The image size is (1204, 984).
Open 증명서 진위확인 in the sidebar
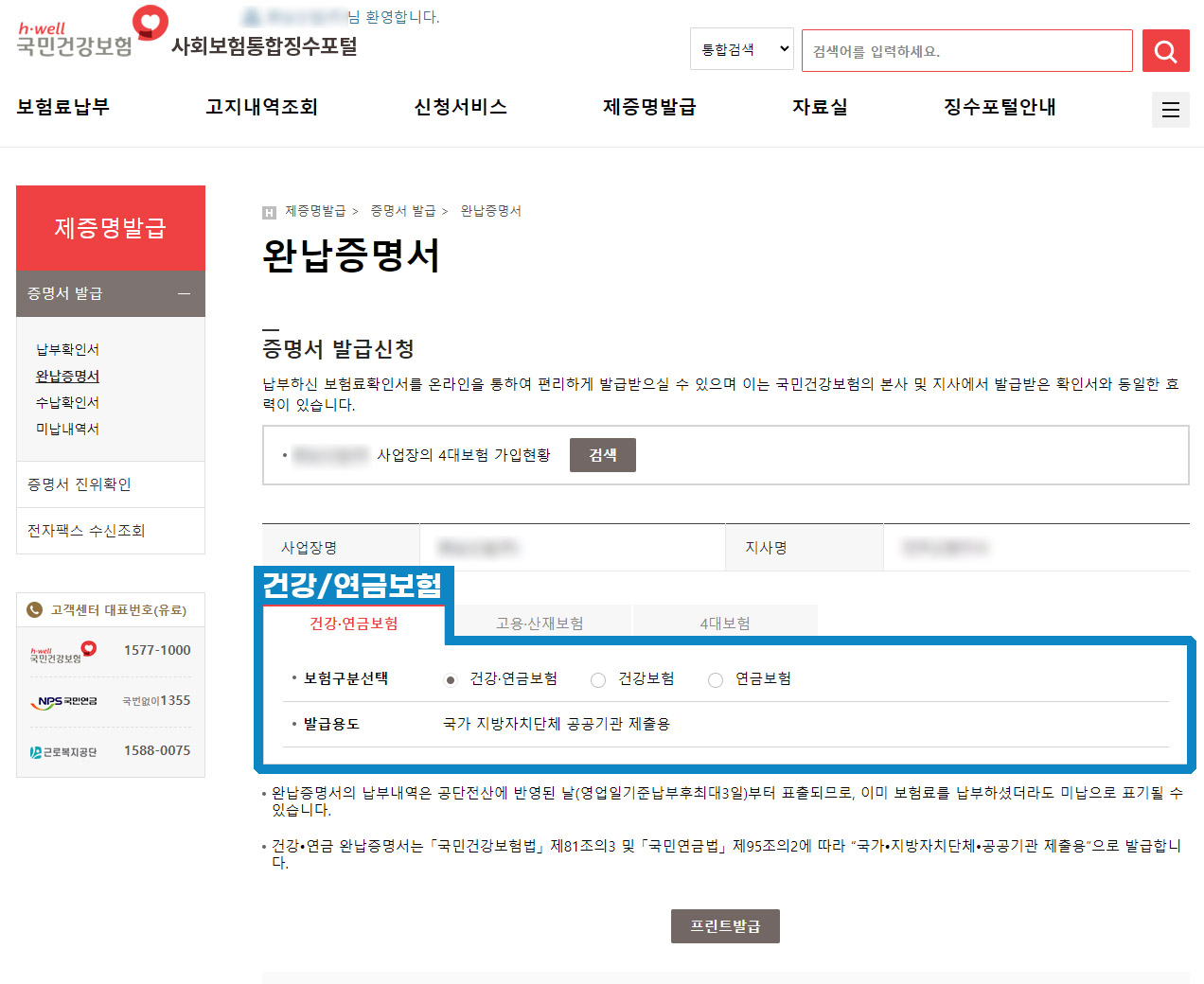tap(111, 484)
